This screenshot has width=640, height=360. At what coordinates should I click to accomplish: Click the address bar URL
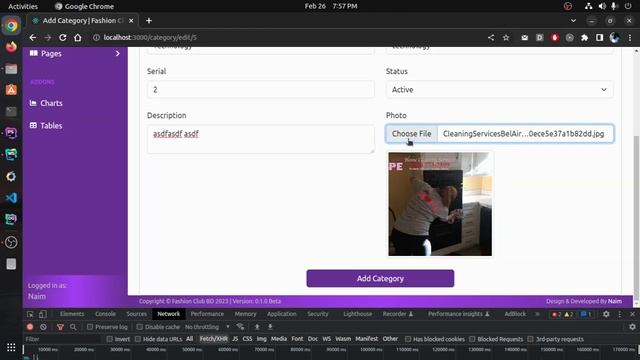click(x=150, y=38)
